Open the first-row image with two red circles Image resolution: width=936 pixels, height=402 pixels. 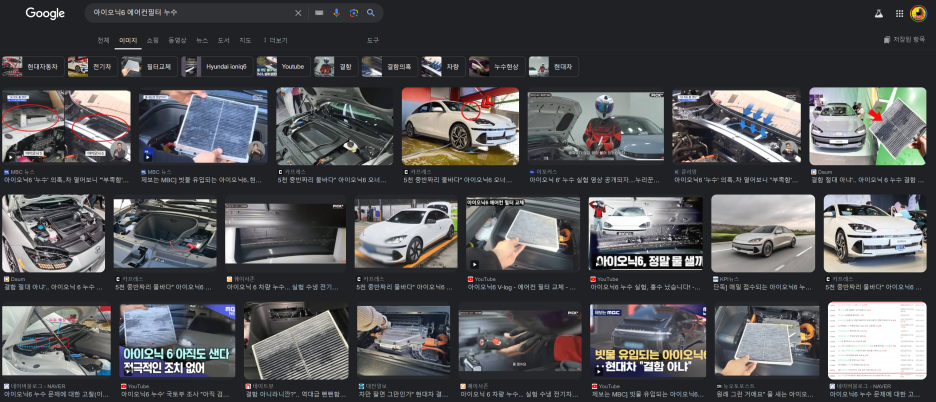pyautogui.click(x=66, y=127)
